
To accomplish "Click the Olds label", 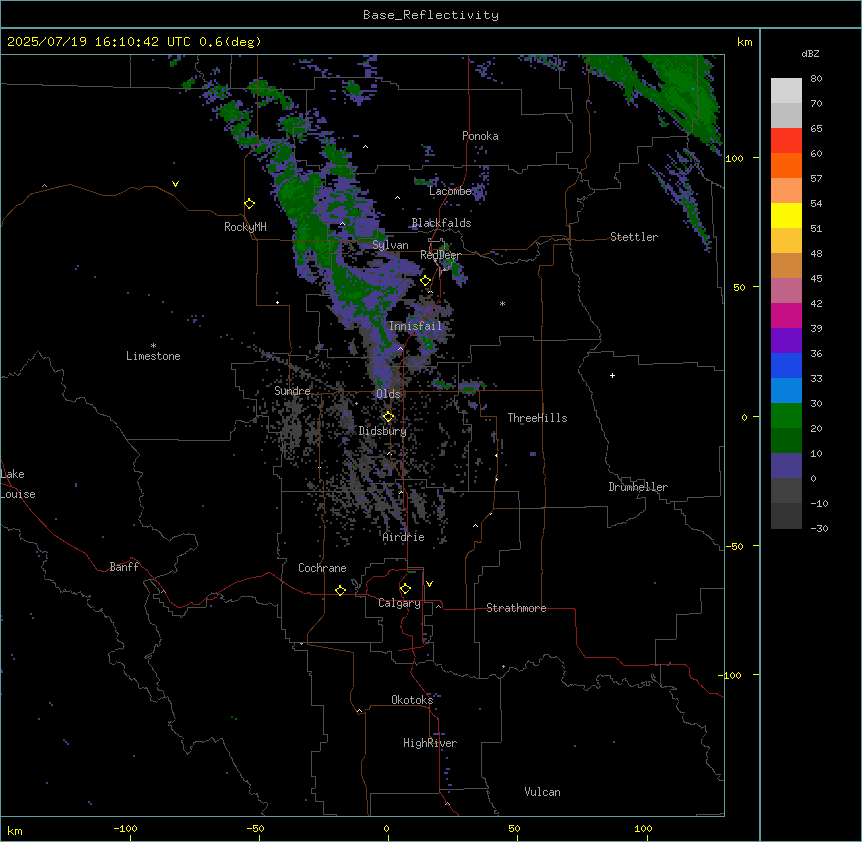I will (388, 394).
